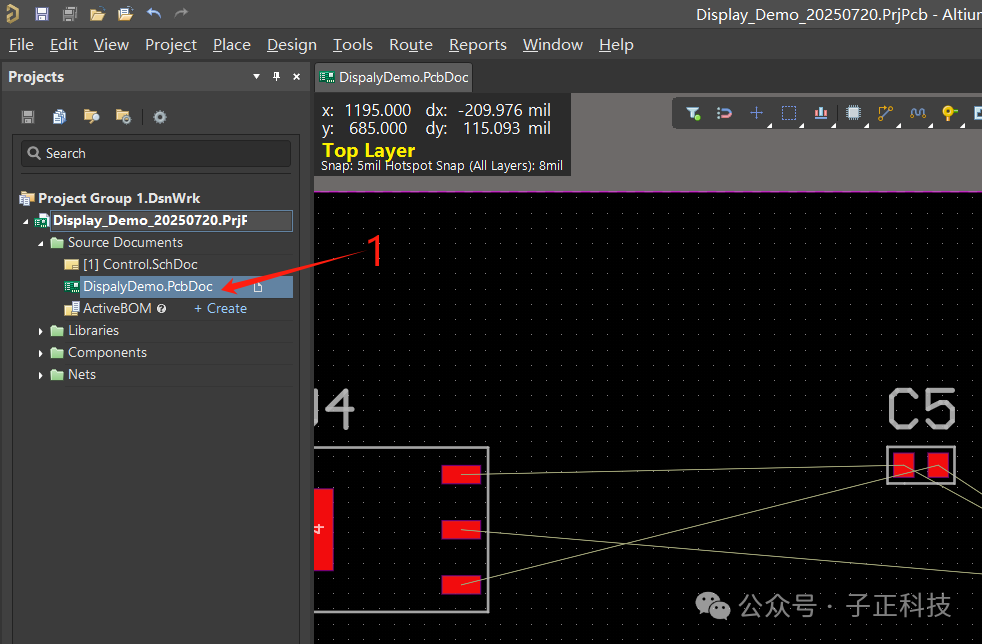Choose the dashed rectangle selection tool

tap(789, 113)
